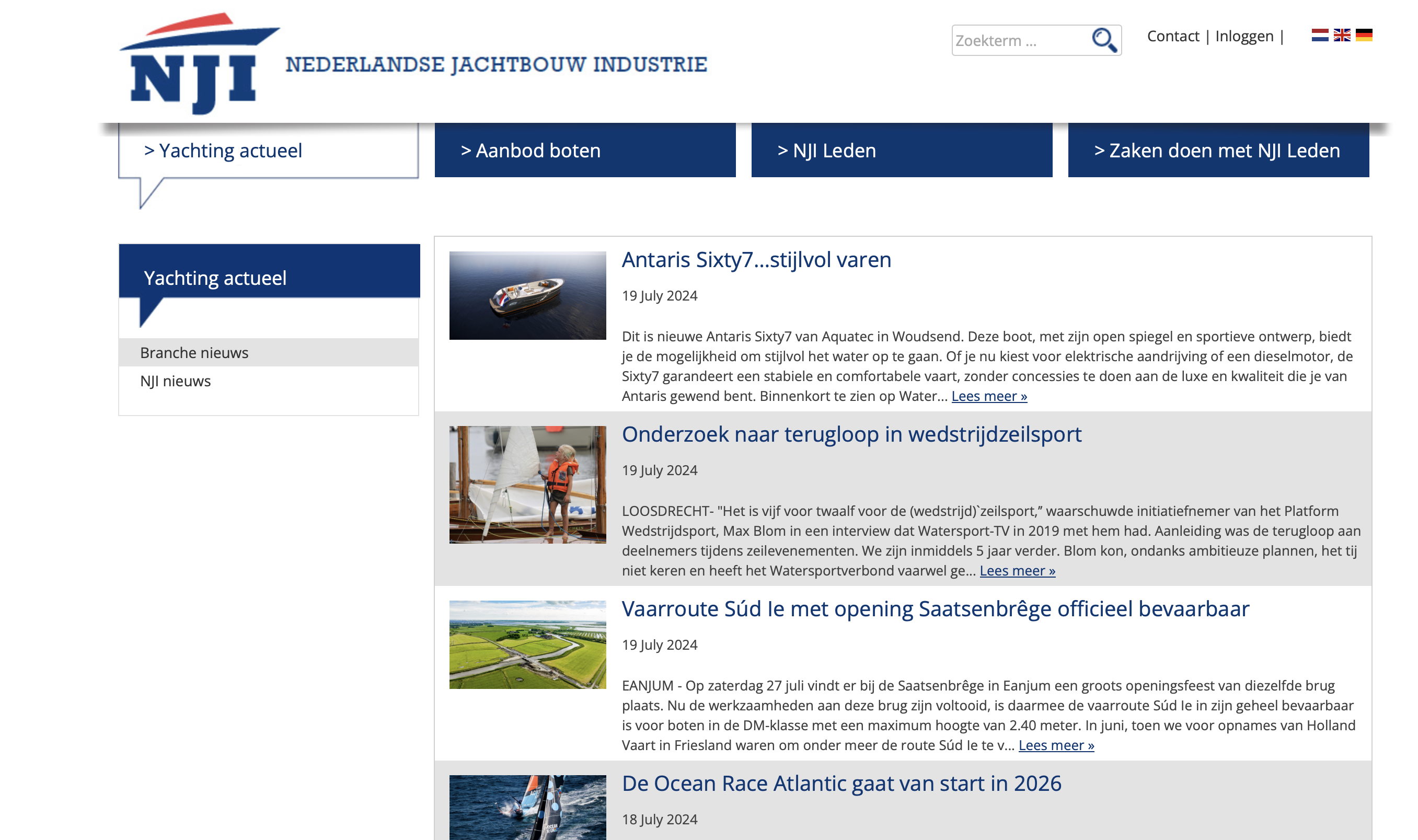Screen dimensions: 1418x840
Task: Select the German flag to change language
Action: pos(1365,35)
